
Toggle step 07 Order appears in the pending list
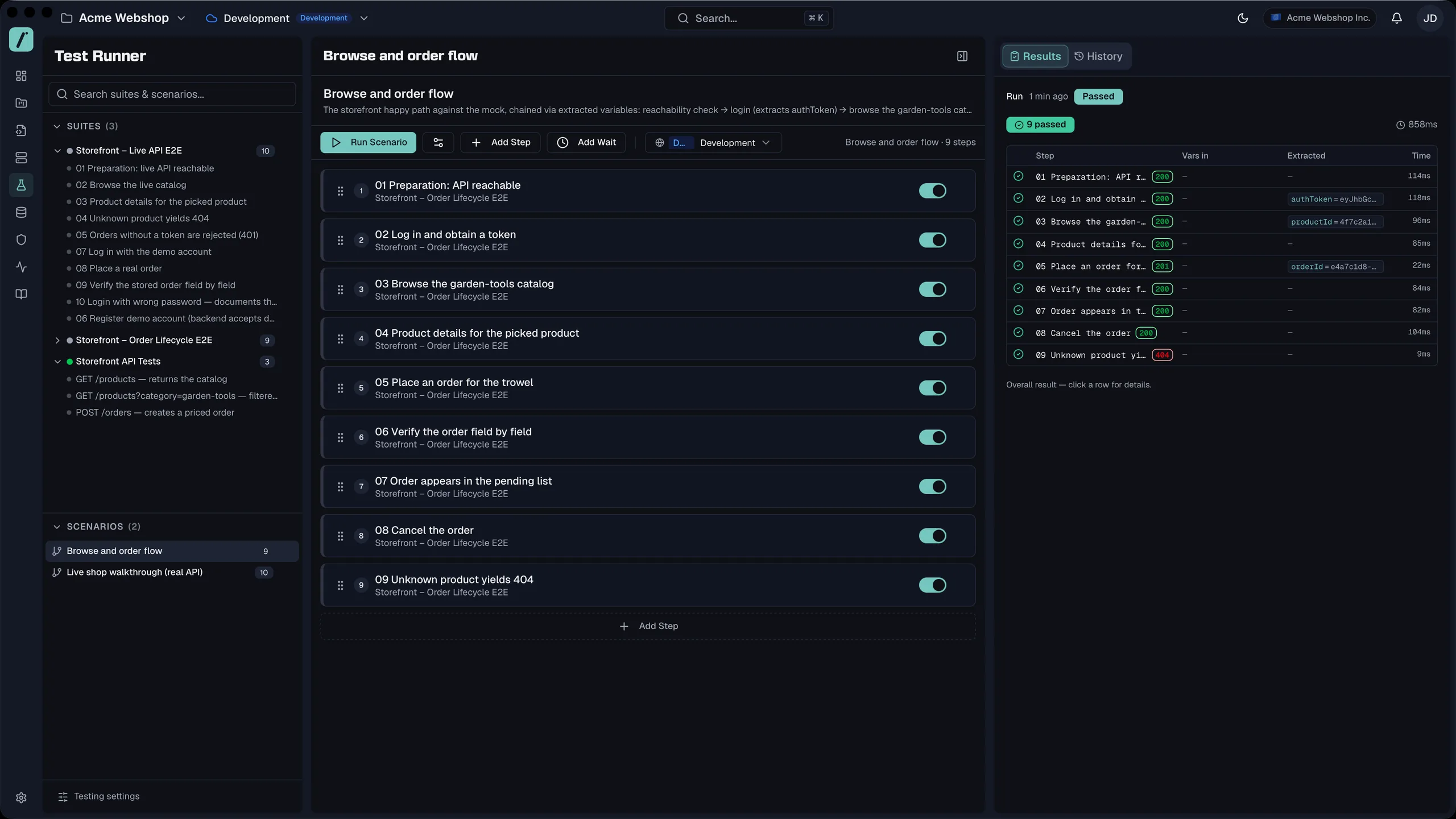[x=933, y=487]
